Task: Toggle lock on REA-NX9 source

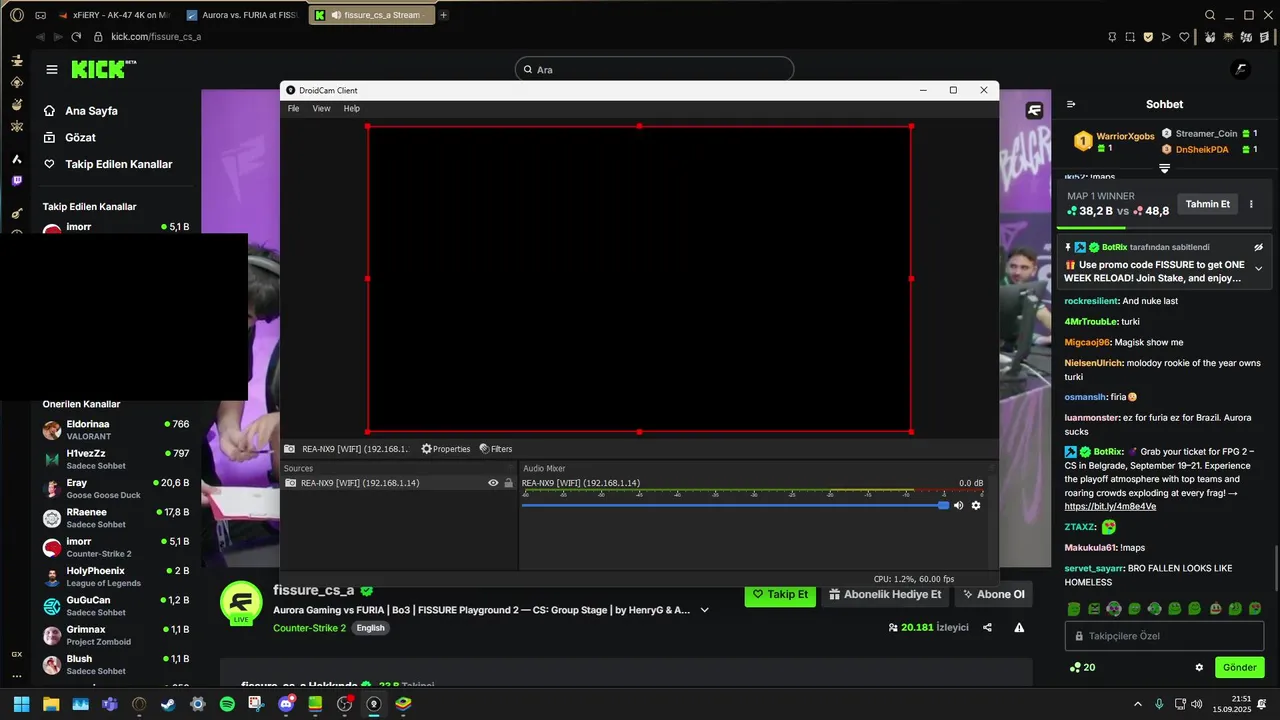Action: pyautogui.click(x=508, y=483)
